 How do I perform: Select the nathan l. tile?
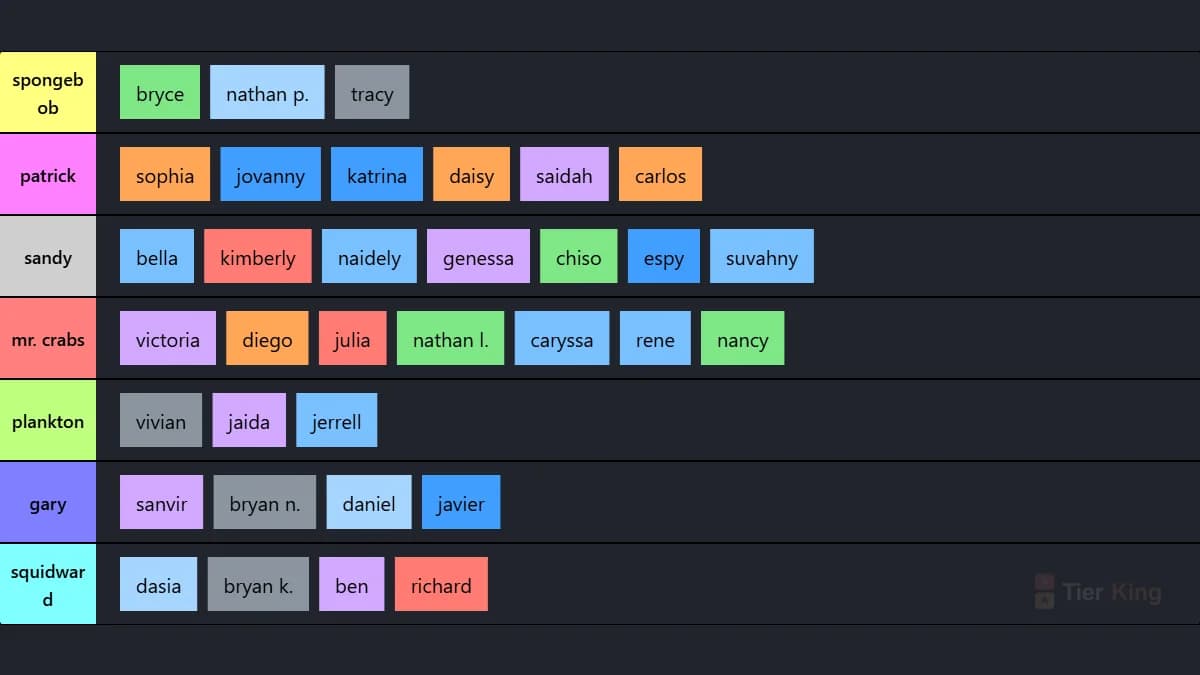click(451, 339)
